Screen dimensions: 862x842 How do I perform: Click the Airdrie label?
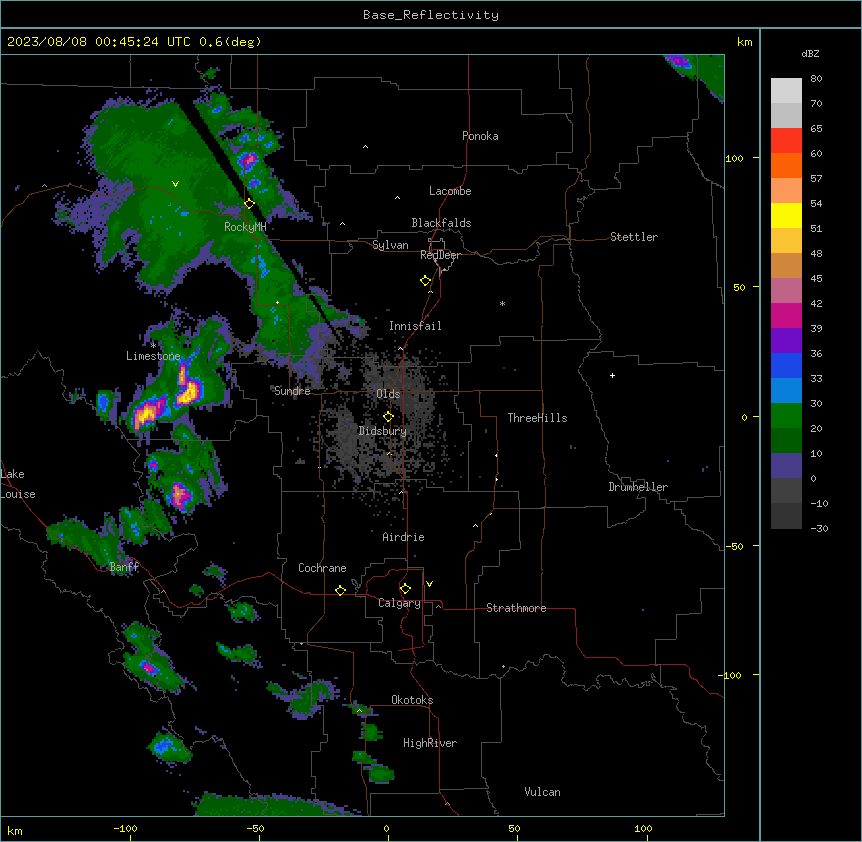pos(403,537)
